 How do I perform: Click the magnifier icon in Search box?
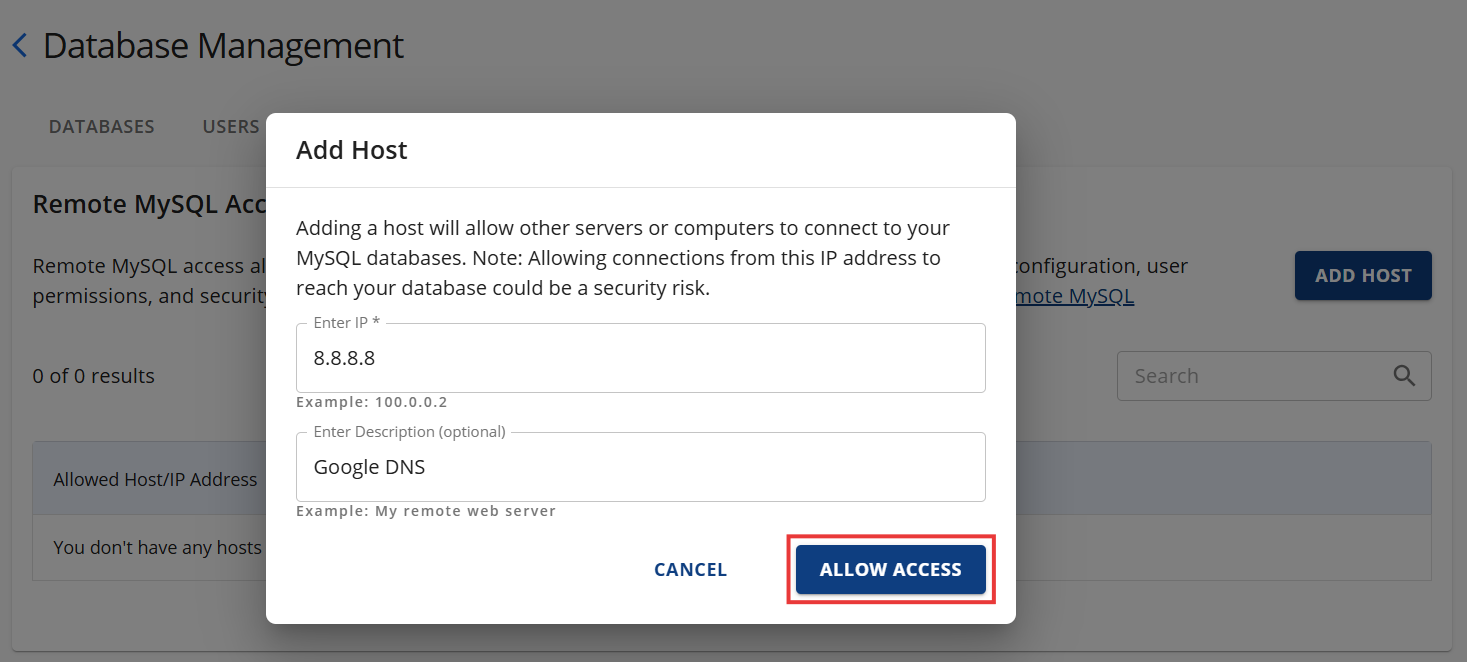click(x=1404, y=376)
